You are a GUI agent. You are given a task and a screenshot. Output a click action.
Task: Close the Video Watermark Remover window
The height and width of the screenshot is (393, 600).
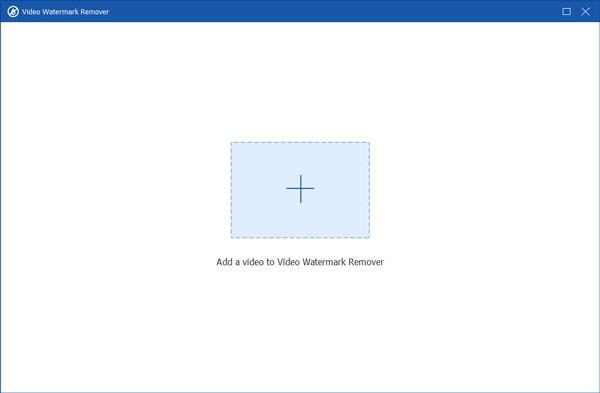[x=585, y=11]
